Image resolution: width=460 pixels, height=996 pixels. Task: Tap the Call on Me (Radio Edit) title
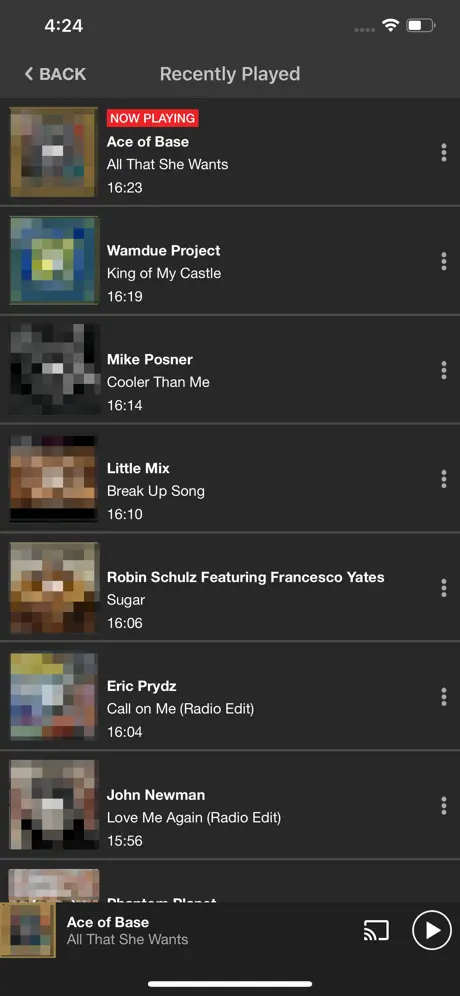(180, 709)
